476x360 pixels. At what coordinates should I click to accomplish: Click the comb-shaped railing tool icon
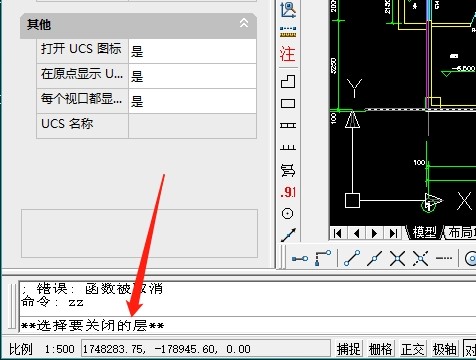click(288, 147)
